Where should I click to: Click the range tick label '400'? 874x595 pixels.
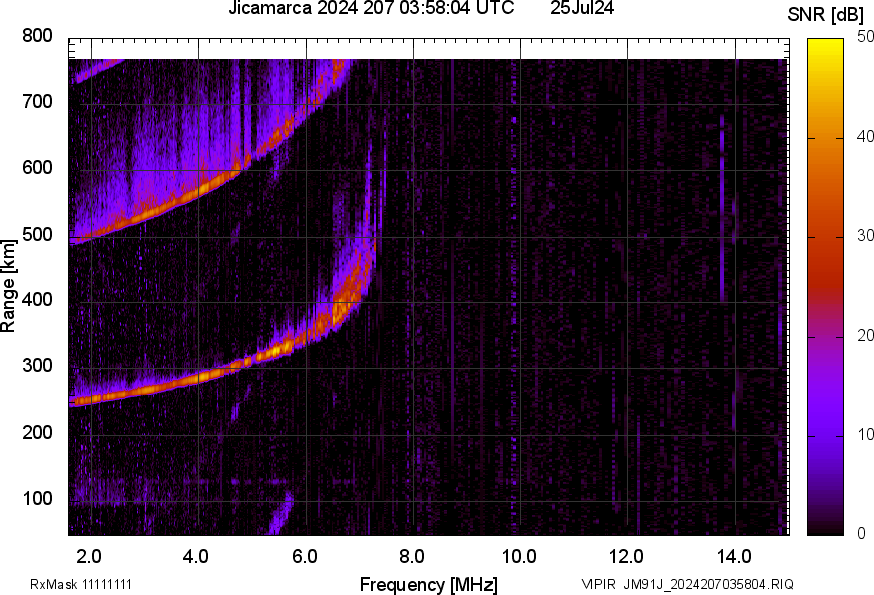click(37, 299)
